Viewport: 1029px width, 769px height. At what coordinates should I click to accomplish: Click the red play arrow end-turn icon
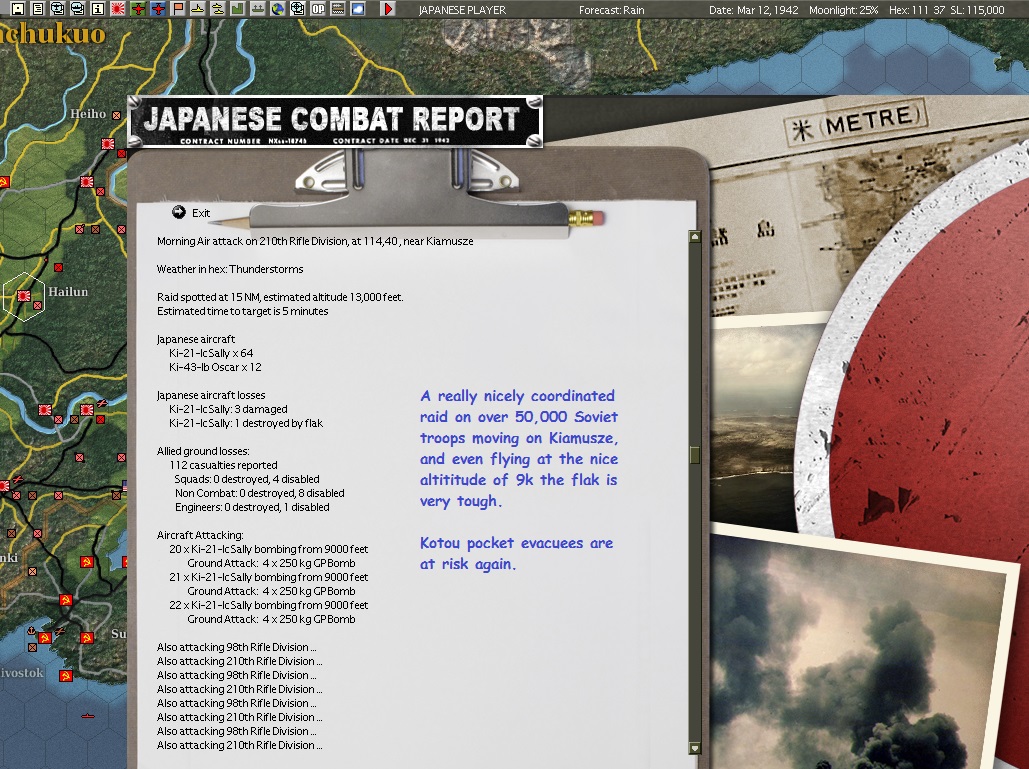pyautogui.click(x=388, y=9)
